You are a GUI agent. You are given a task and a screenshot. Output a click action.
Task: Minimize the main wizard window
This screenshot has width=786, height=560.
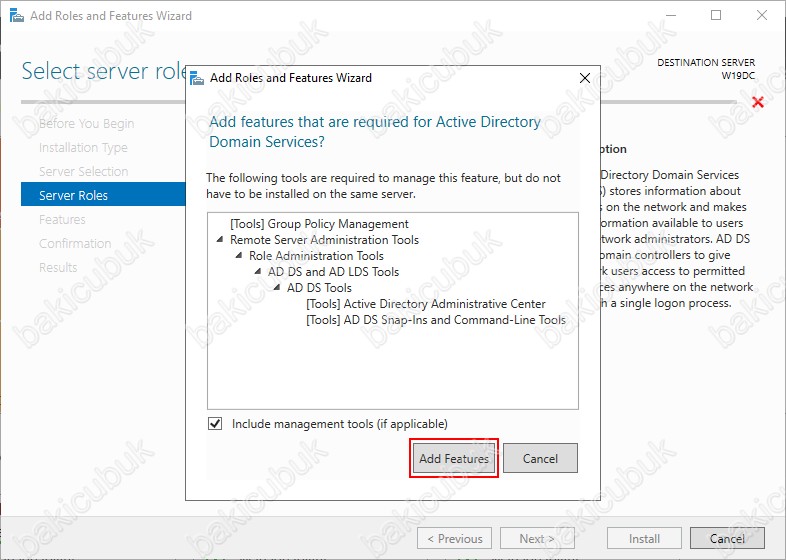click(x=671, y=15)
